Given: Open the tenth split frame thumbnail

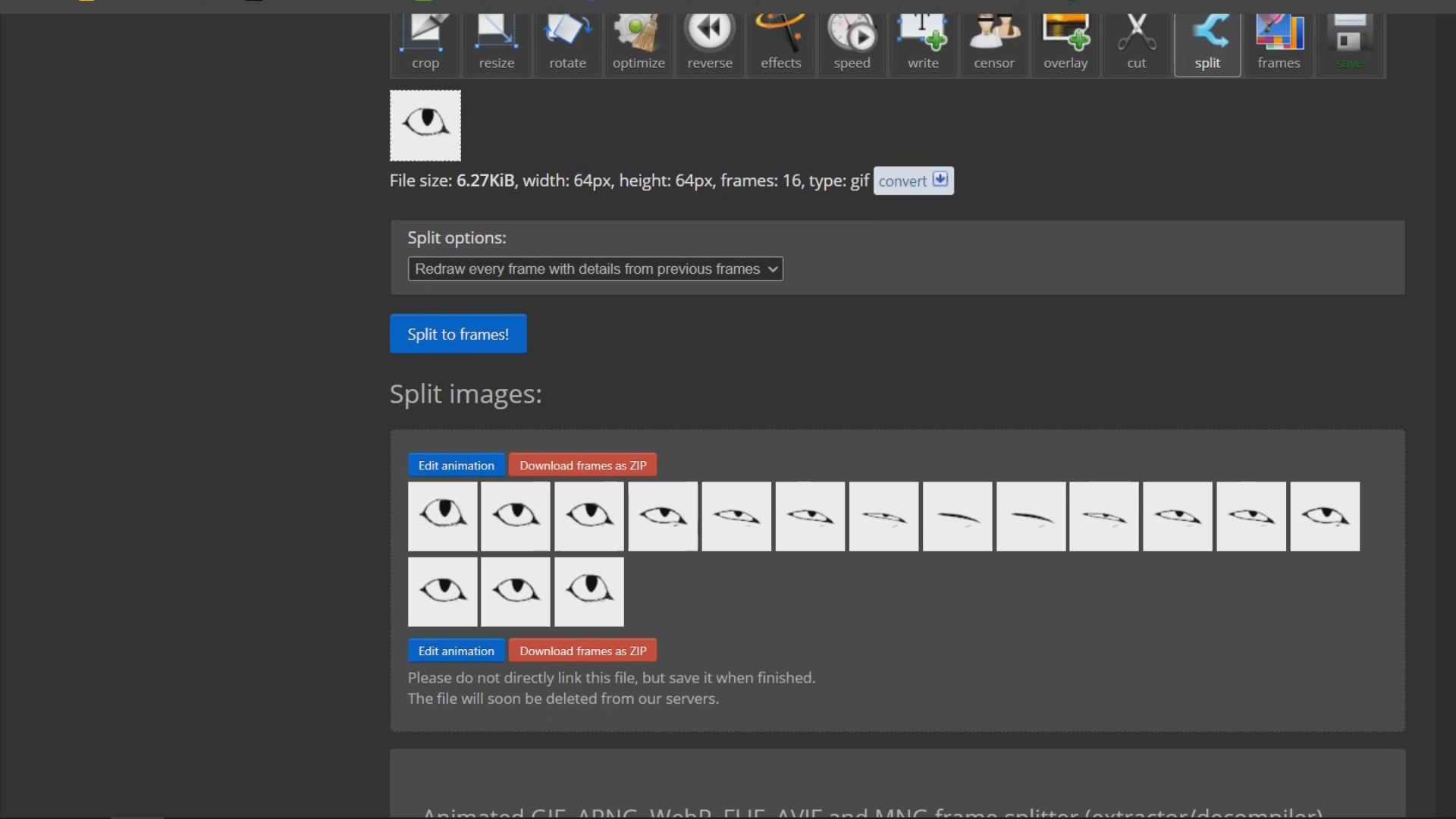Looking at the screenshot, I should pyautogui.click(x=1104, y=516).
